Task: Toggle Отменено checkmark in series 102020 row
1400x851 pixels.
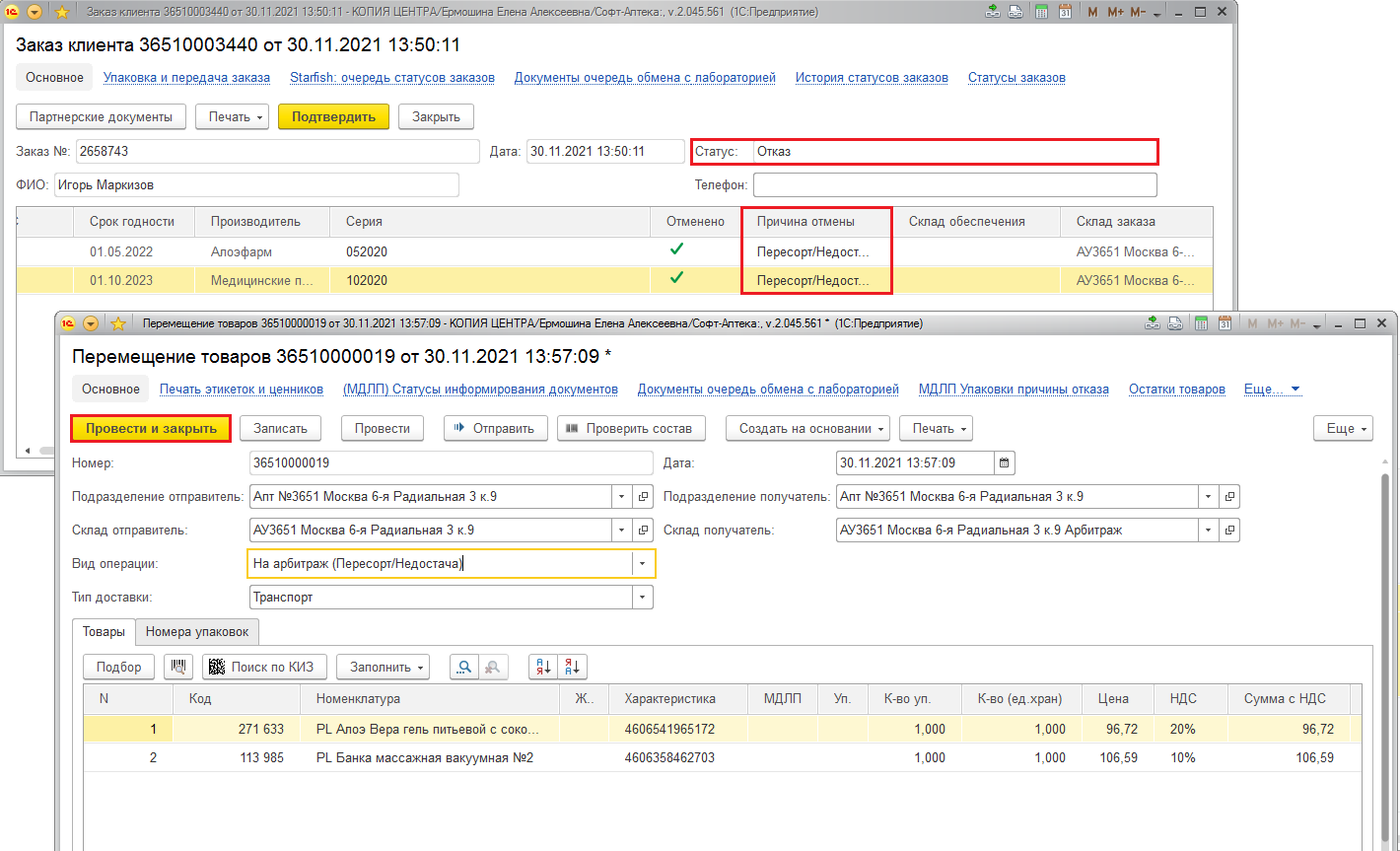Action: tap(676, 279)
